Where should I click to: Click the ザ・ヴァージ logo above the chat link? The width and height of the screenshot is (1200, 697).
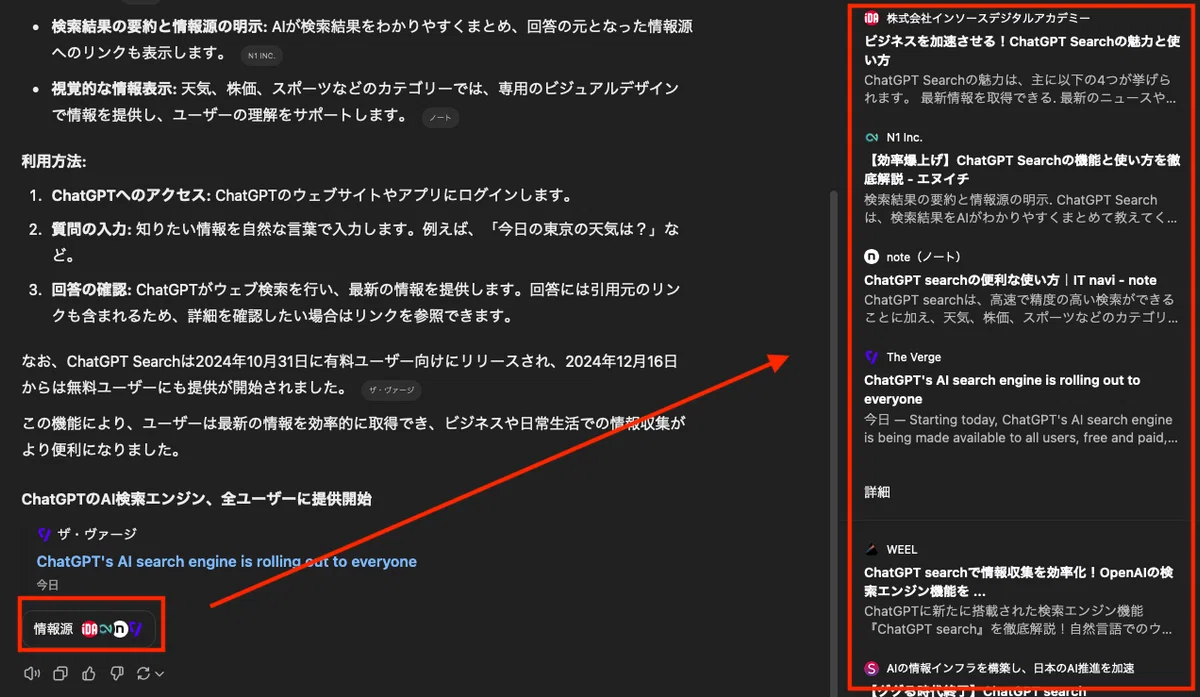(44, 535)
